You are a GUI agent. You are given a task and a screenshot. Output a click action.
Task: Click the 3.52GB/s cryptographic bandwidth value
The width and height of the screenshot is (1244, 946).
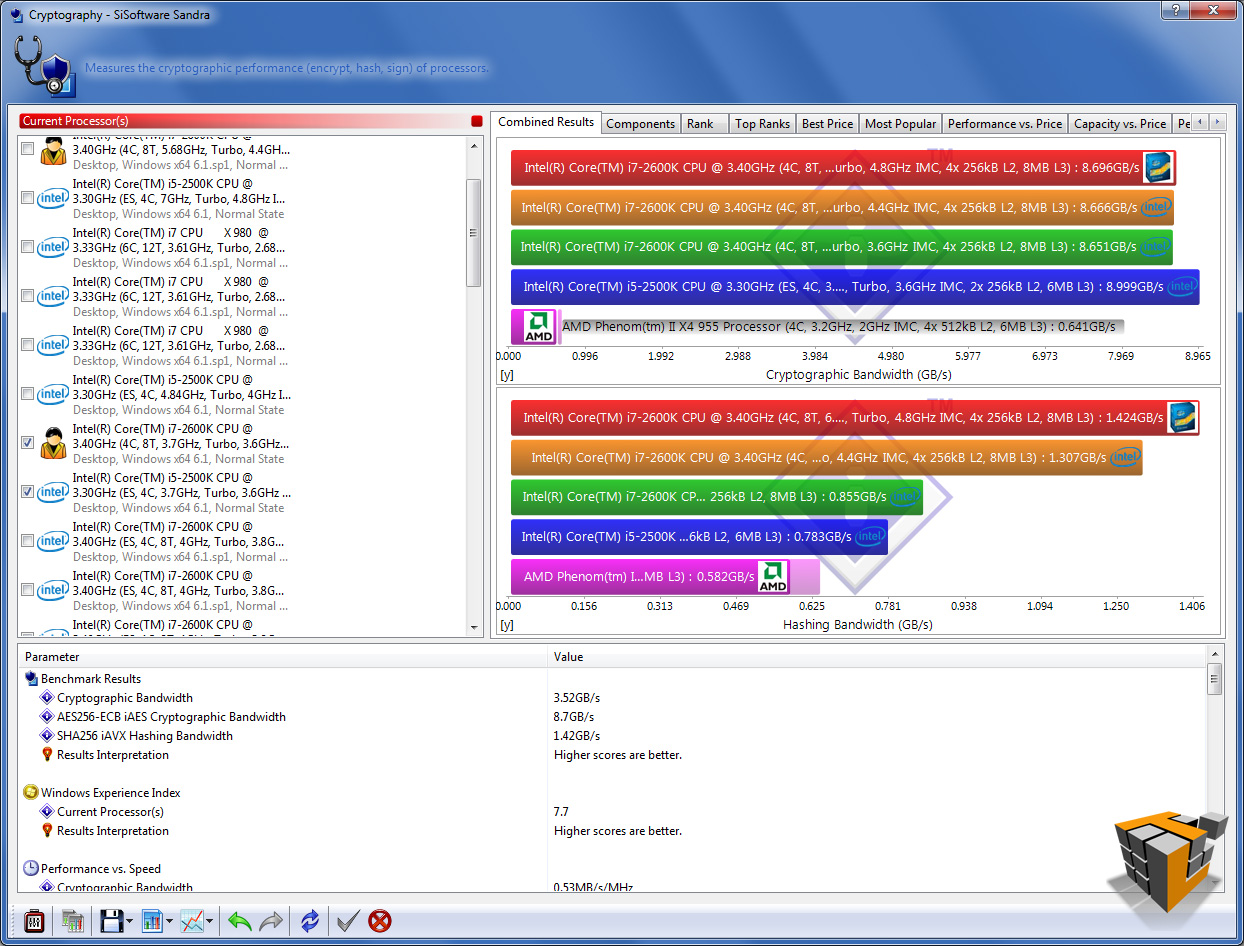tap(577, 698)
